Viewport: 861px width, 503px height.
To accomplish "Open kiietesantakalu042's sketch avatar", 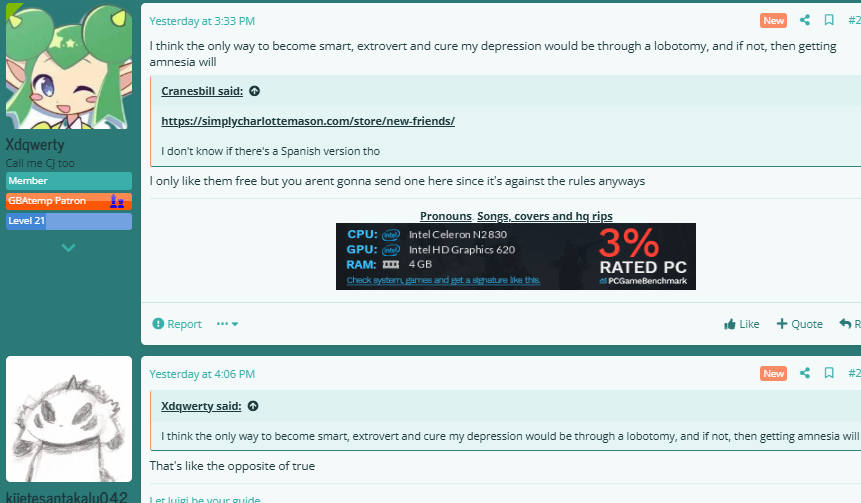I will [69, 419].
